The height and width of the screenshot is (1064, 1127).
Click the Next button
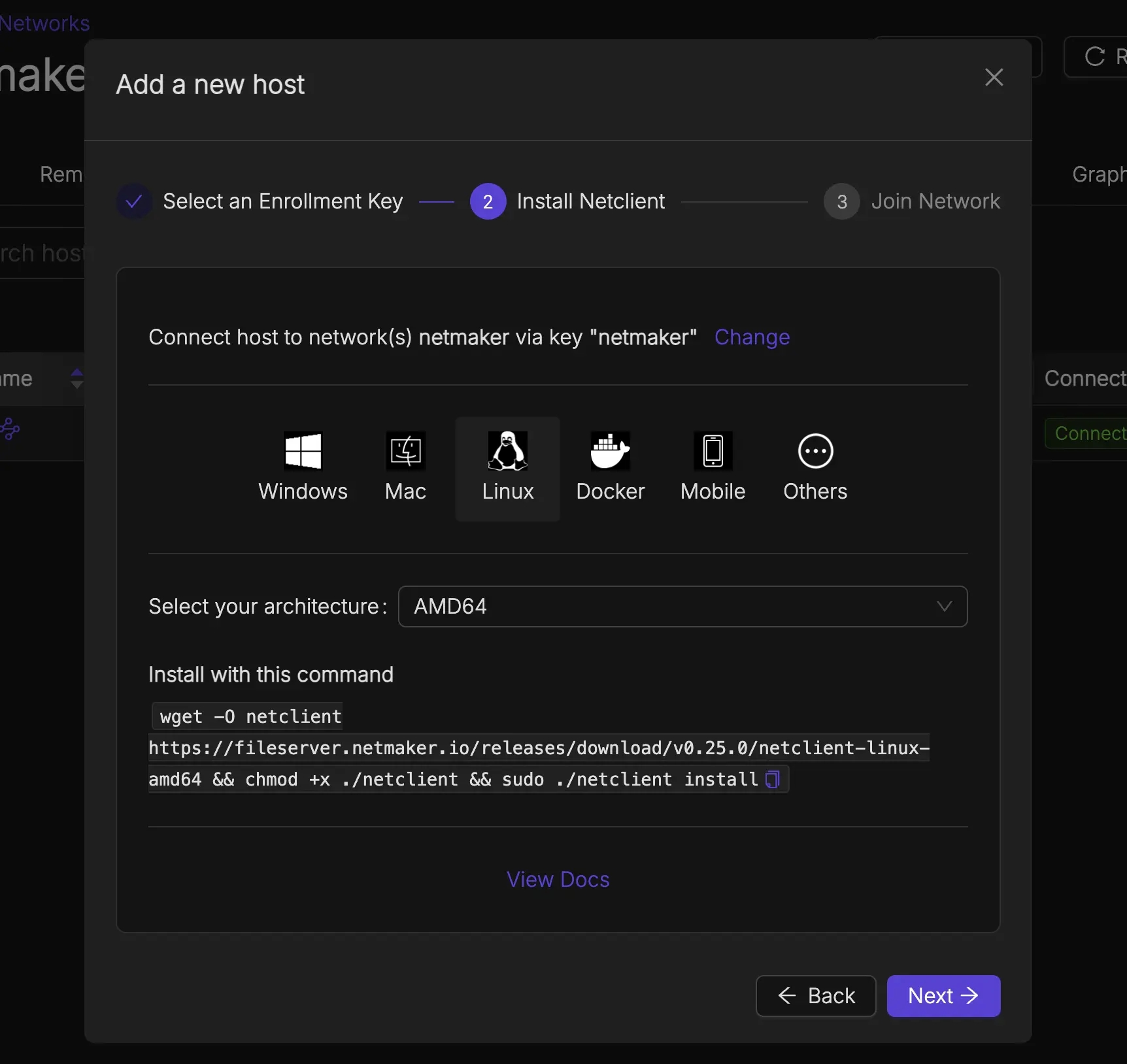click(943, 996)
